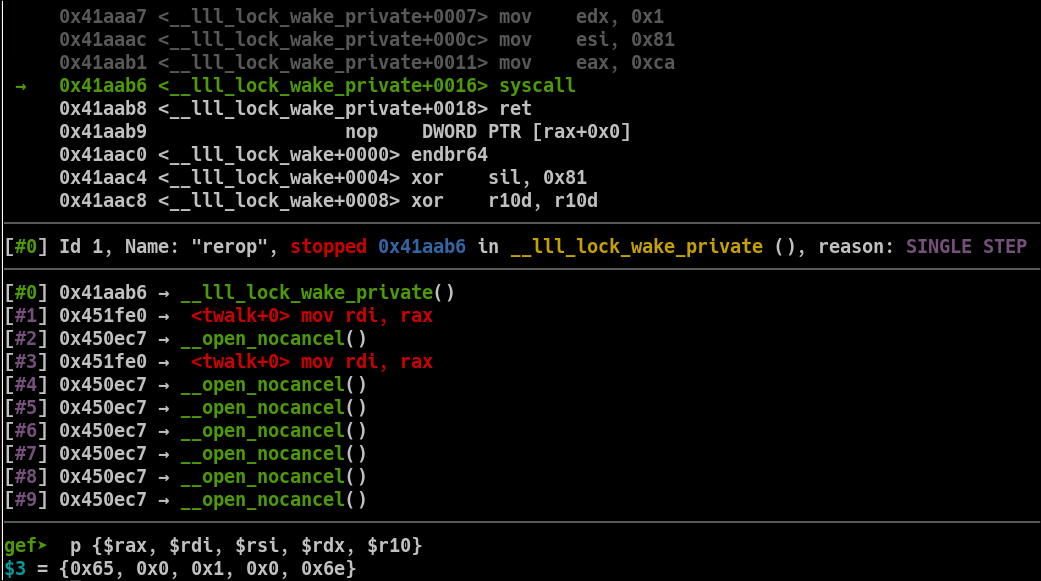This screenshot has height=581, width=1041.
Task: Click the 0xca value in mov eax
Action: [653, 63]
